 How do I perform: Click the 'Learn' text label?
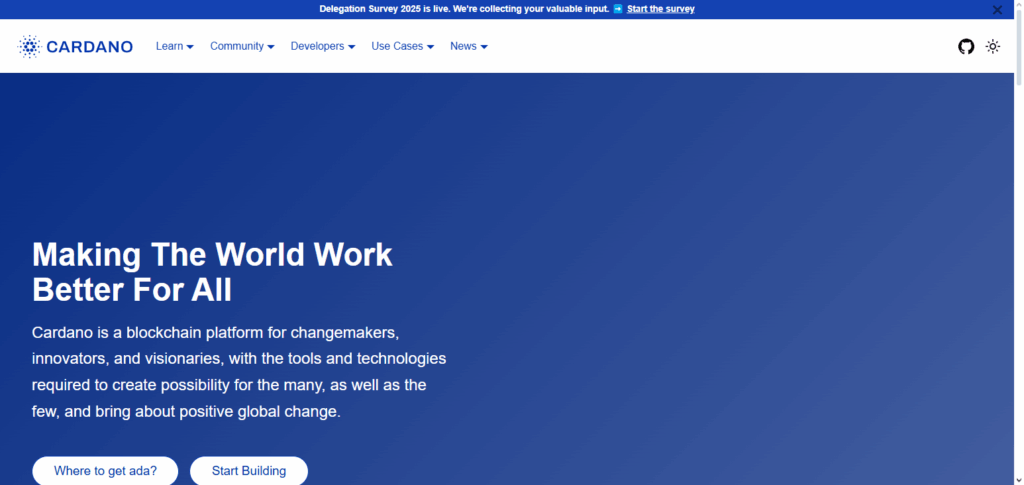[169, 46]
